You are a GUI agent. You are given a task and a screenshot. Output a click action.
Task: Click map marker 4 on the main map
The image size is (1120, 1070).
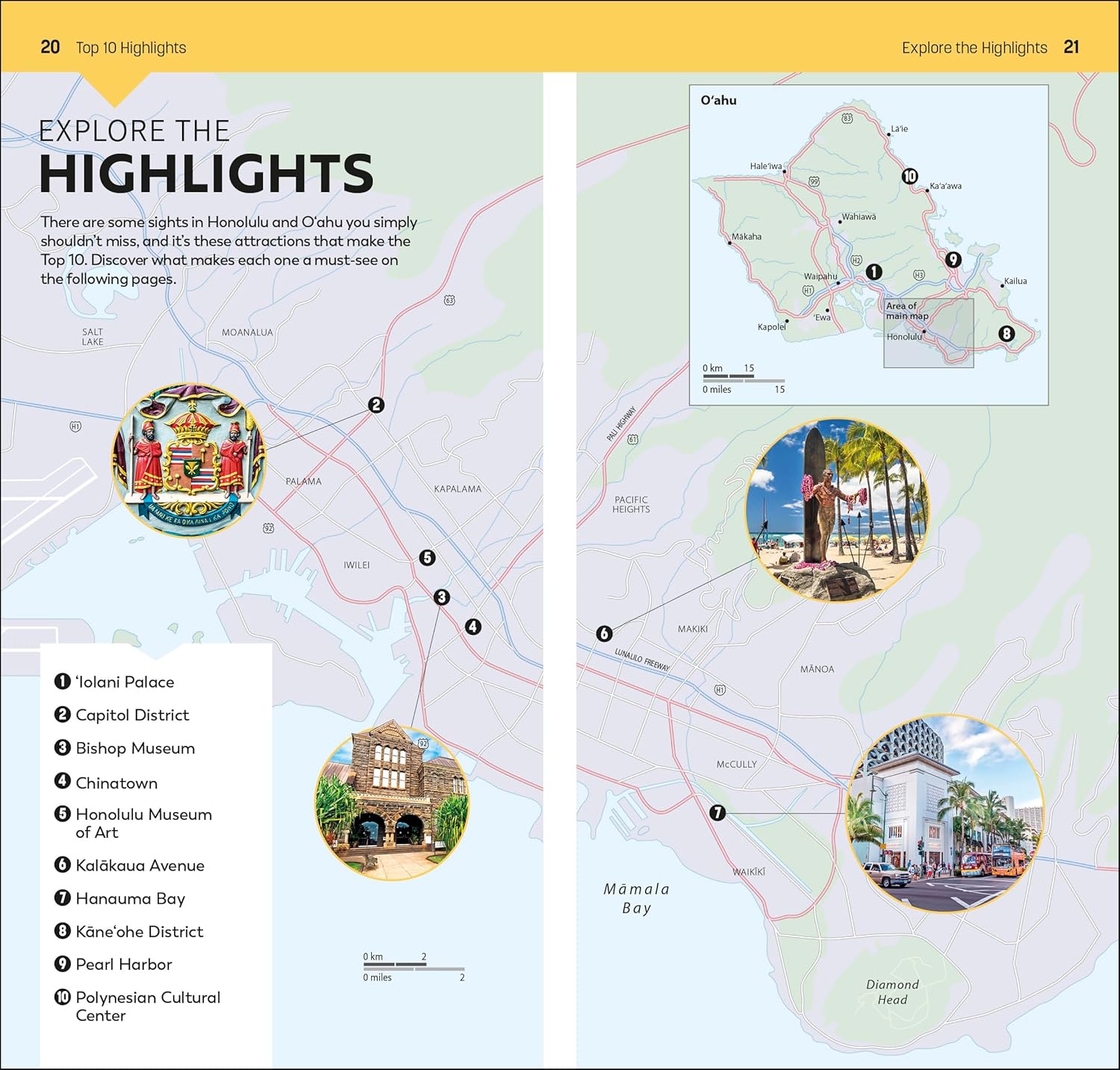coord(473,626)
